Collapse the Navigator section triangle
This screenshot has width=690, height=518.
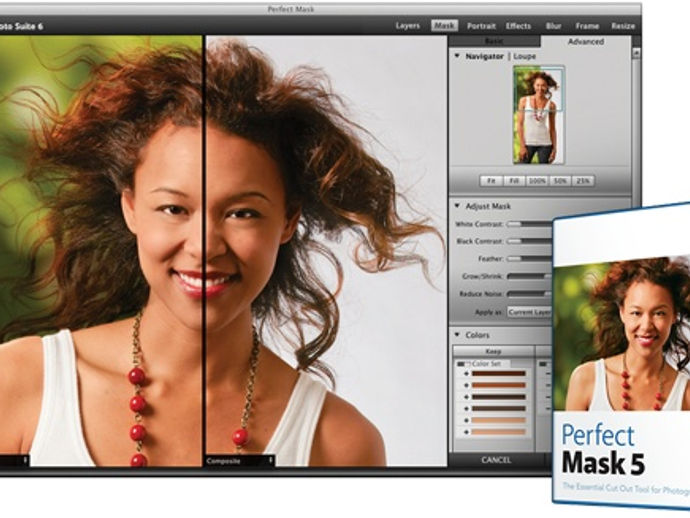pyautogui.click(x=457, y=56)
